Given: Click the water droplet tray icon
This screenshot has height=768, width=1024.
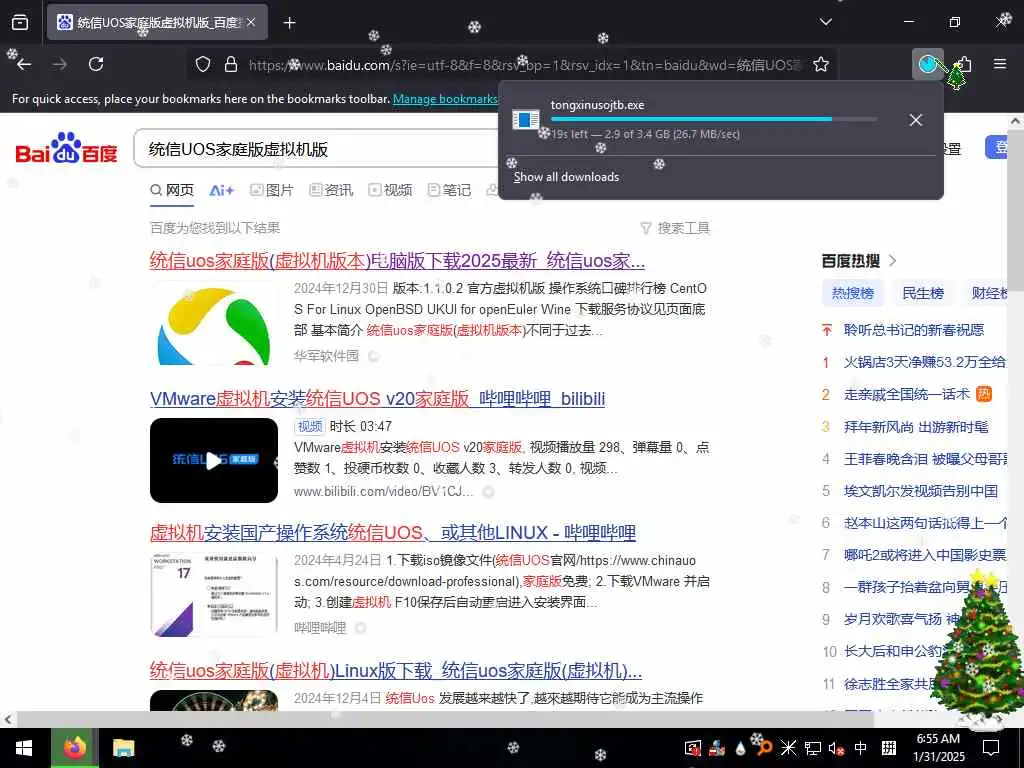Looking at the screenshot, I should click(x=740, y=749).
